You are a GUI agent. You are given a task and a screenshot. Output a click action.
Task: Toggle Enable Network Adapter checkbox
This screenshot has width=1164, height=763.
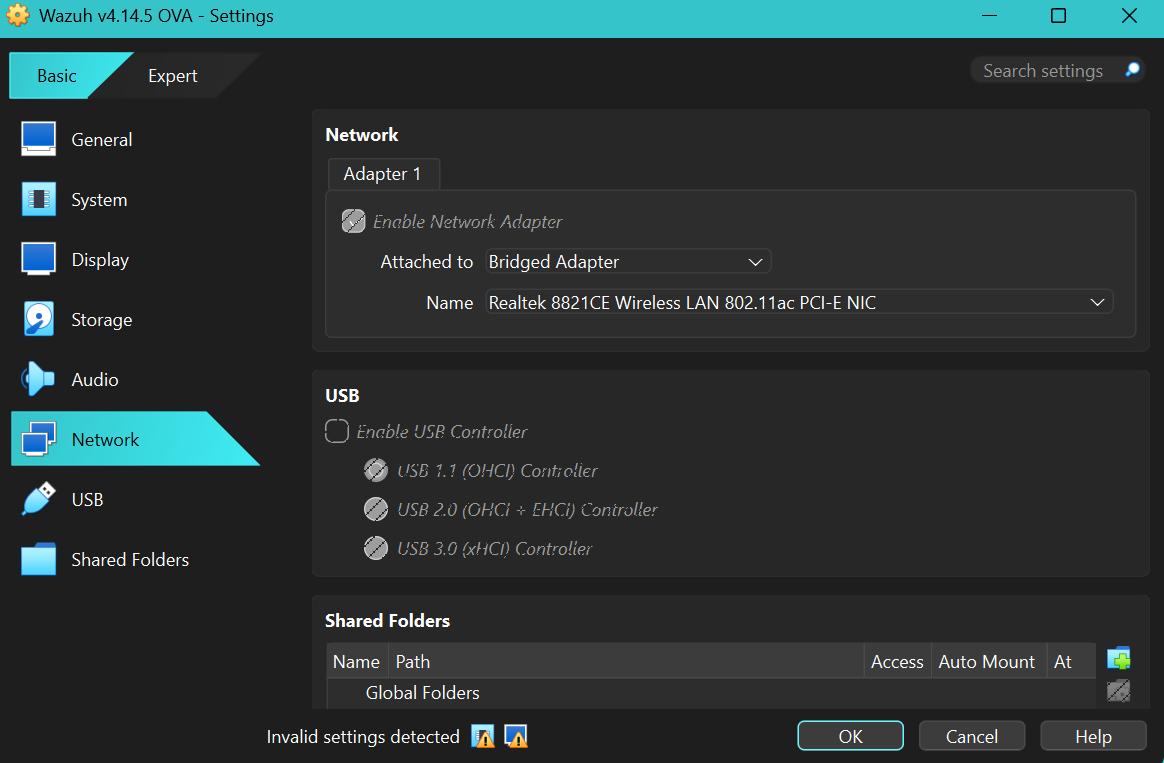[x=353, y=221]
